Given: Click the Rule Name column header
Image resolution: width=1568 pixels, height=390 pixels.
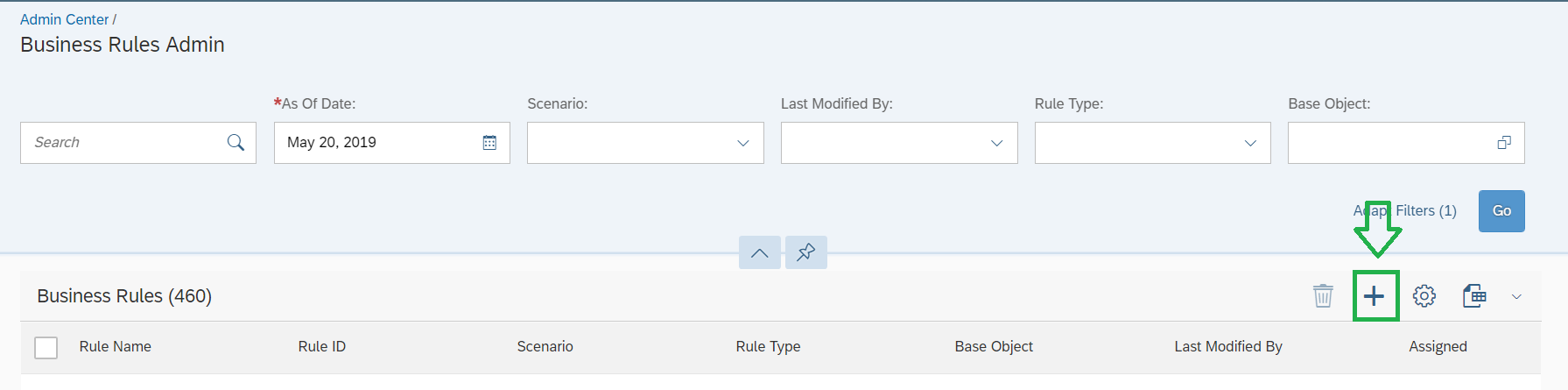Looking at the screenshot, I should 116,346.
